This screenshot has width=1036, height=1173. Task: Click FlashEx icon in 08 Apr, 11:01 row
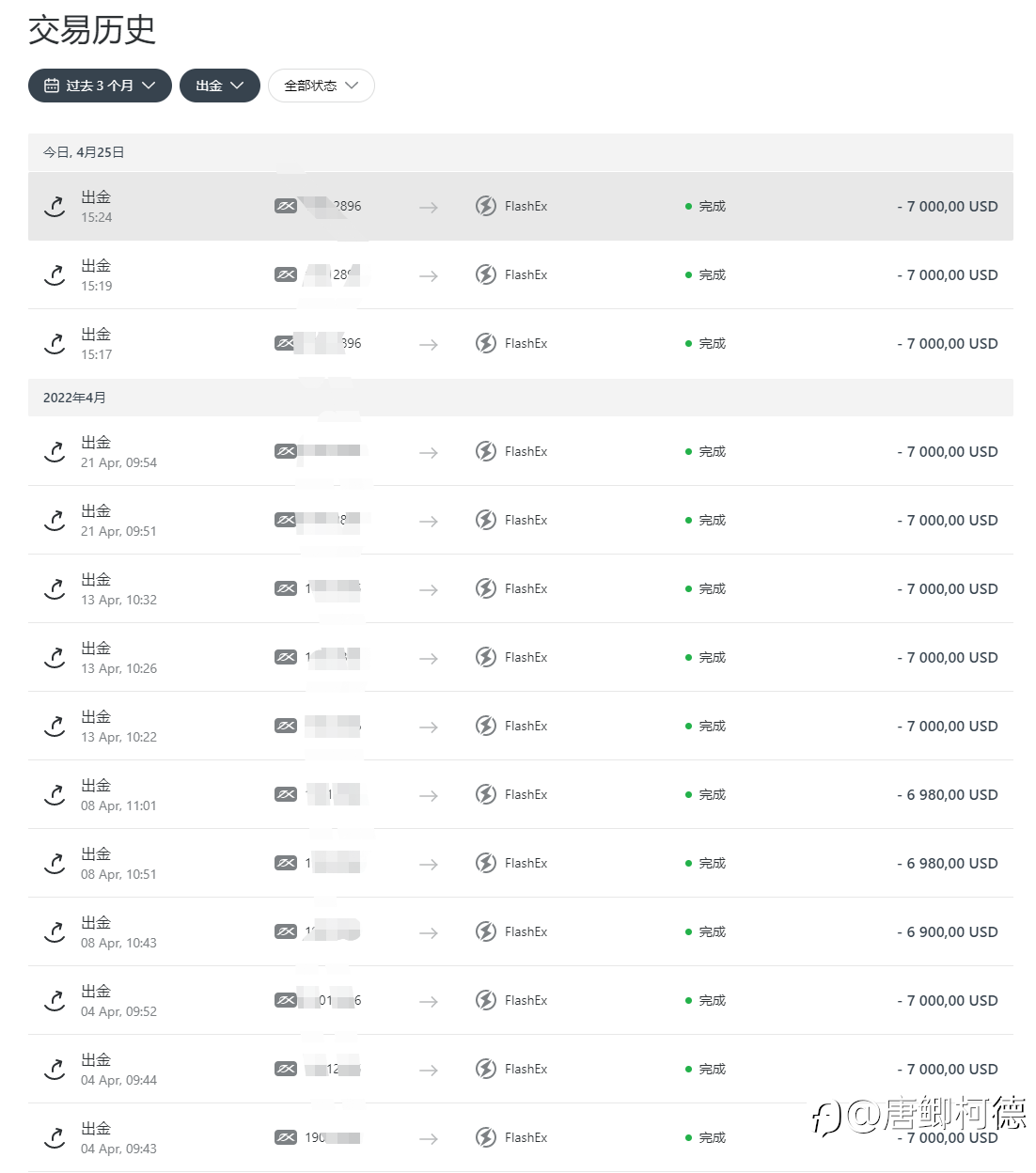click(x=486, y=794)
